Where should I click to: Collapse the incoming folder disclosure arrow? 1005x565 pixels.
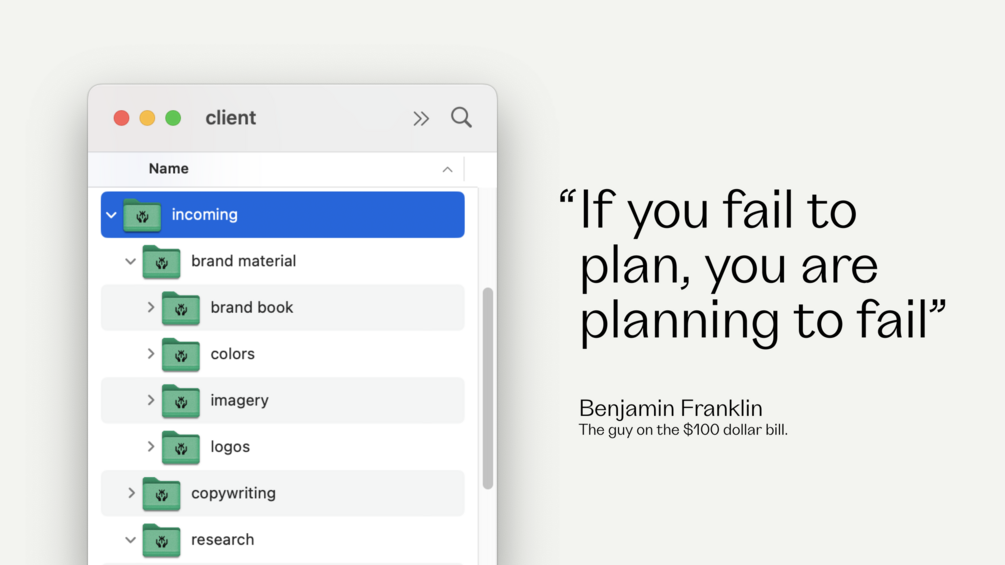[x=112, y=215]
